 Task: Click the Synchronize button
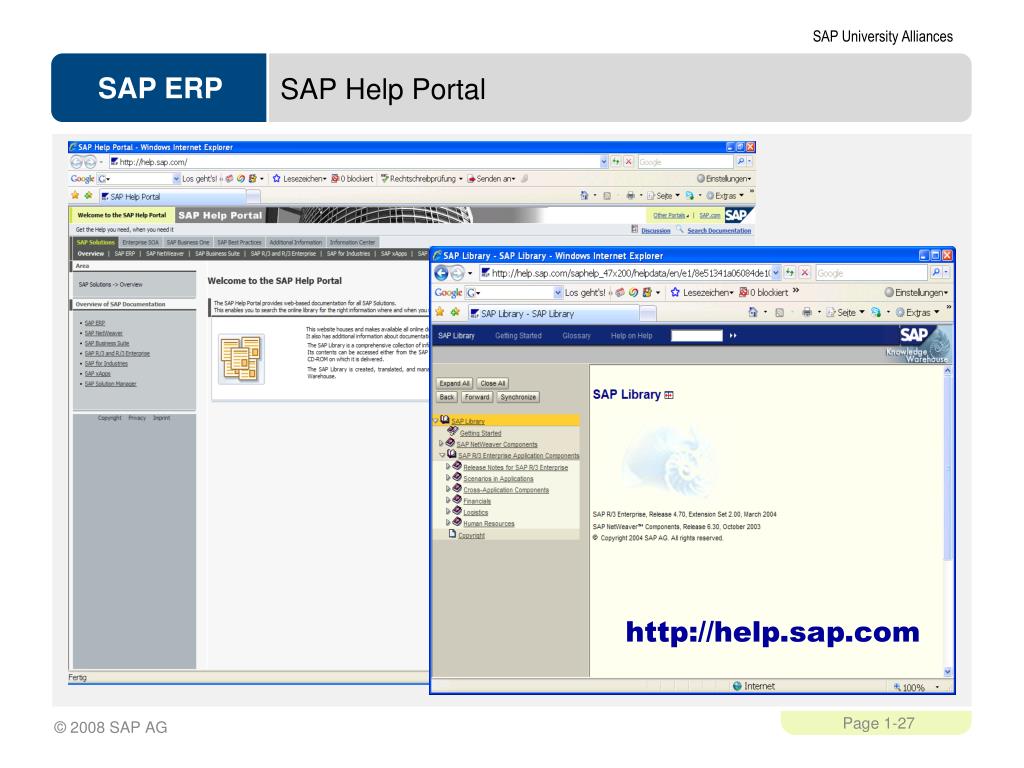click(518, 397)
